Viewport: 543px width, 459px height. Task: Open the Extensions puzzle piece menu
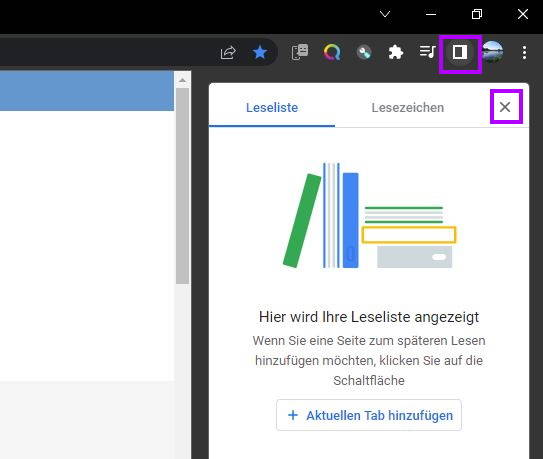[396, 53]
